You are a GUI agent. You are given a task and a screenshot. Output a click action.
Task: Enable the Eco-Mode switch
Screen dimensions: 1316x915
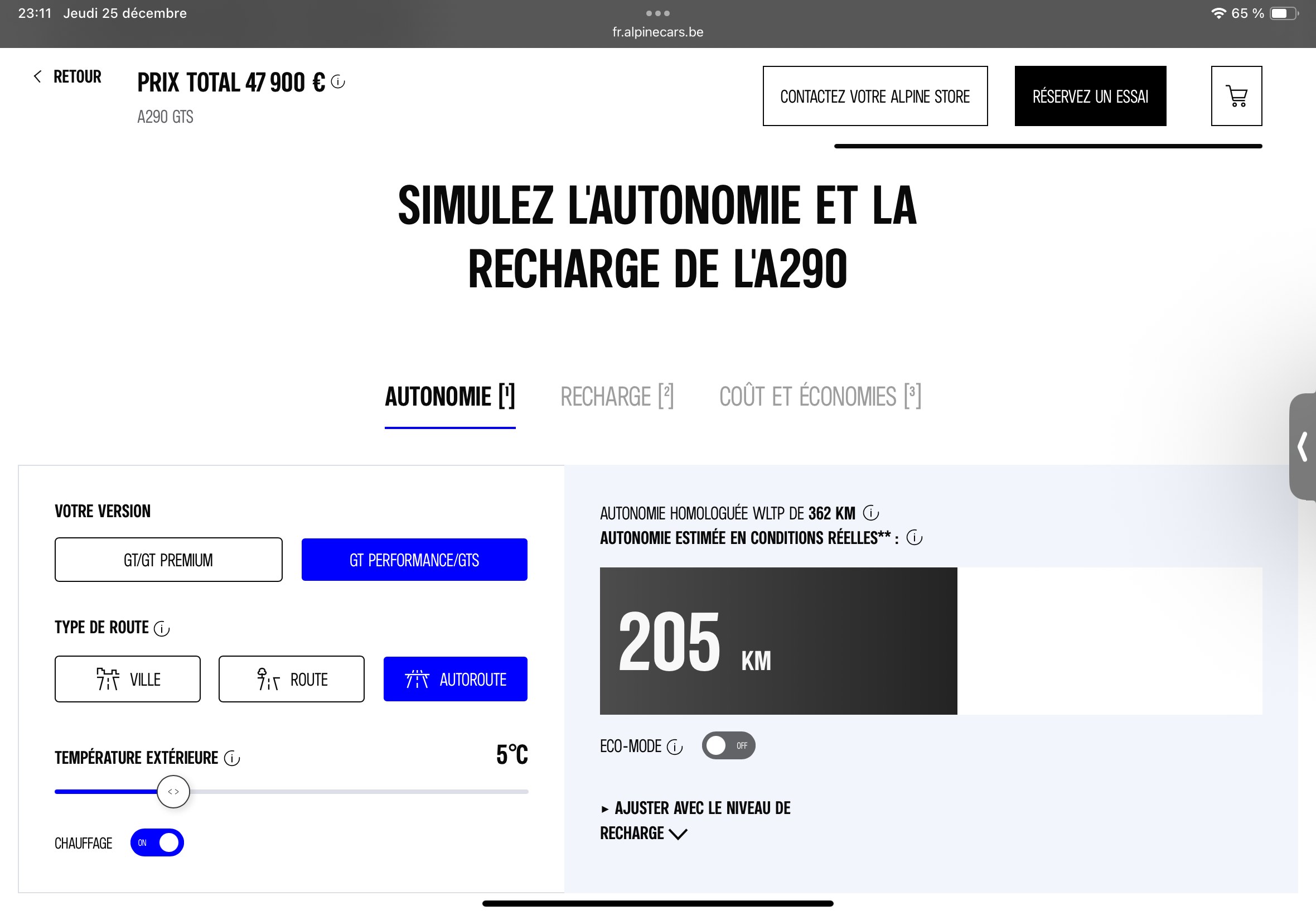point(728,746)
